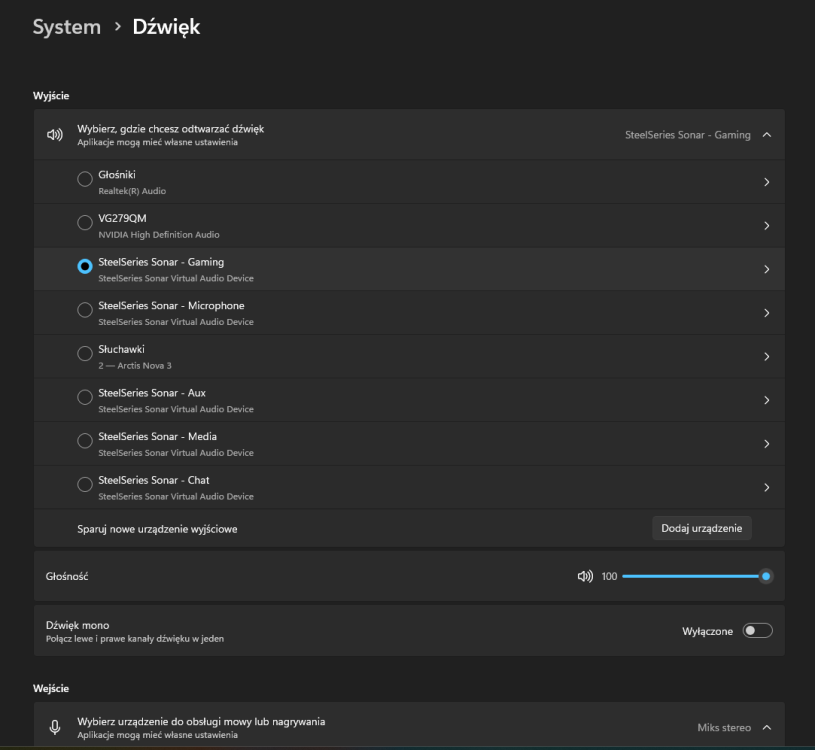Viewport: 815px width, 750px height.
Task: Click the NVIDIA High Definition Audio subtitle
Action: (159, 235)
